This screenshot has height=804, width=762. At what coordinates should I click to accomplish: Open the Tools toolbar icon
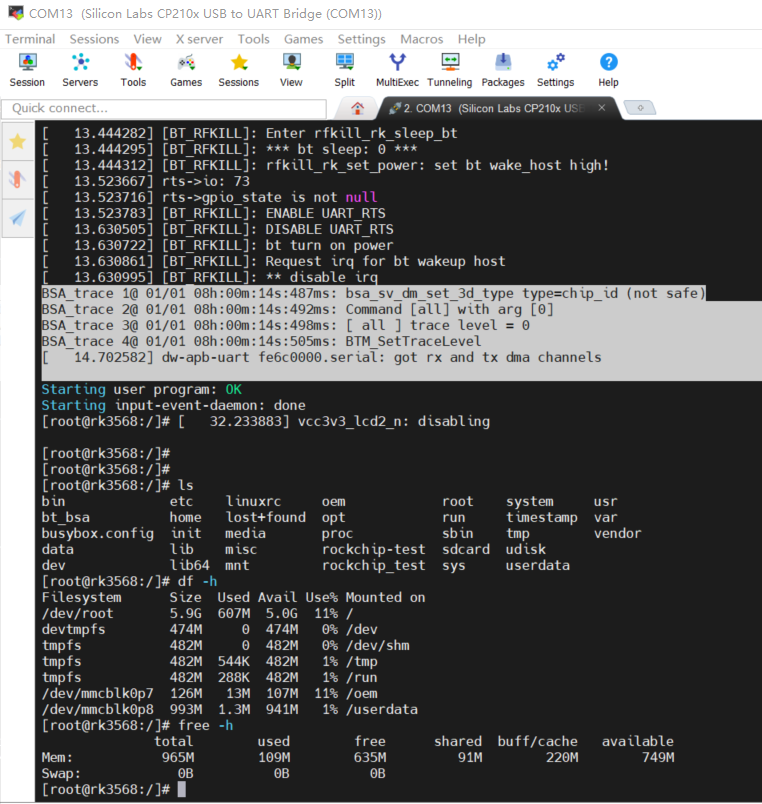coord(133,70)
